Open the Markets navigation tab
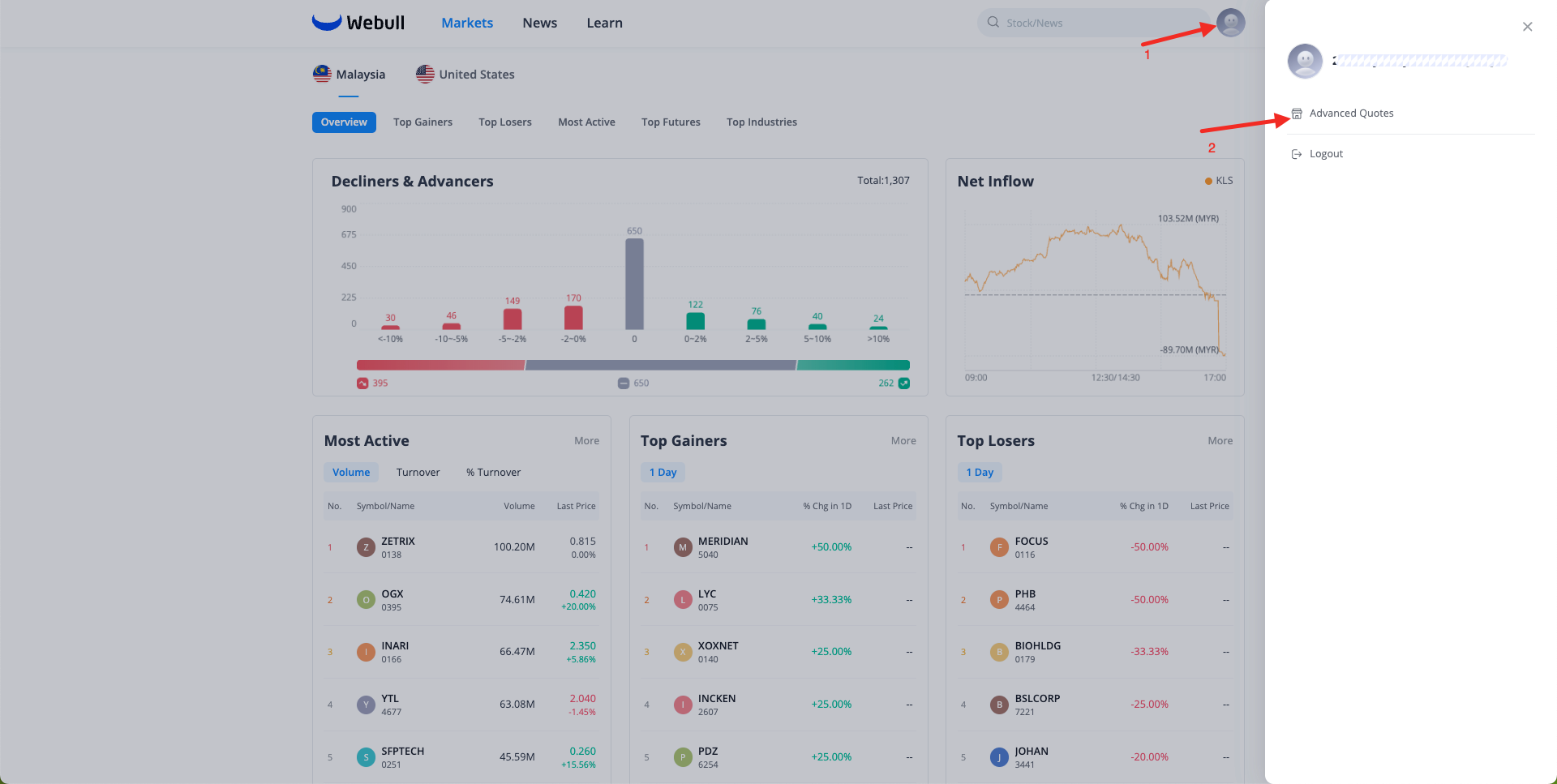This screenshot has height=784, width=1557. (467, 23)
